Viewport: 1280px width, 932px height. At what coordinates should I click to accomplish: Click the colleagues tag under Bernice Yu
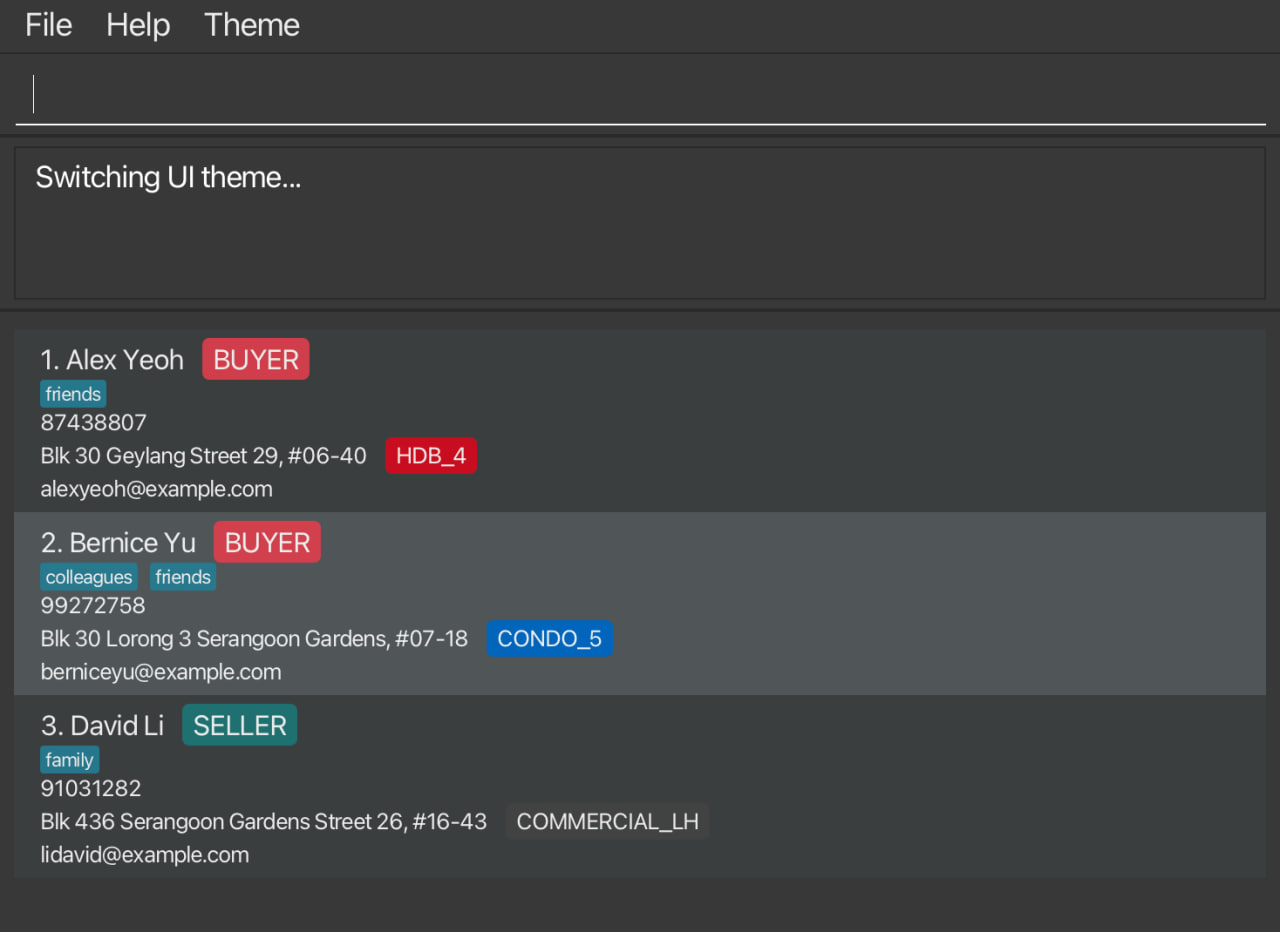pos(89,577)
